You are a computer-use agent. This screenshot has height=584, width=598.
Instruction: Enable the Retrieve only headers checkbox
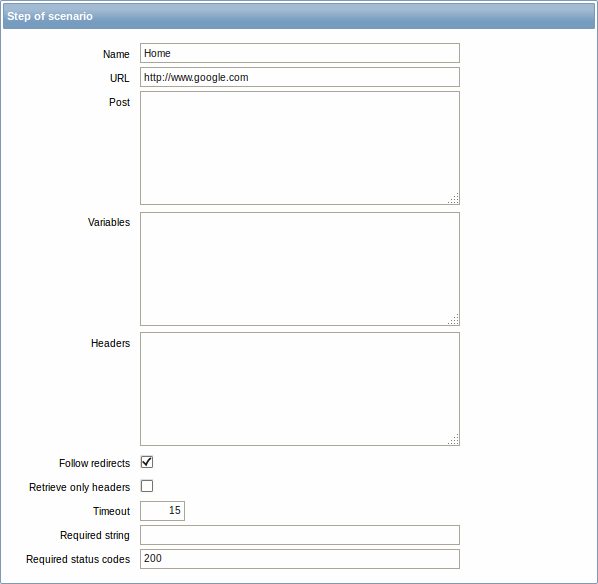tap(147, 486)
